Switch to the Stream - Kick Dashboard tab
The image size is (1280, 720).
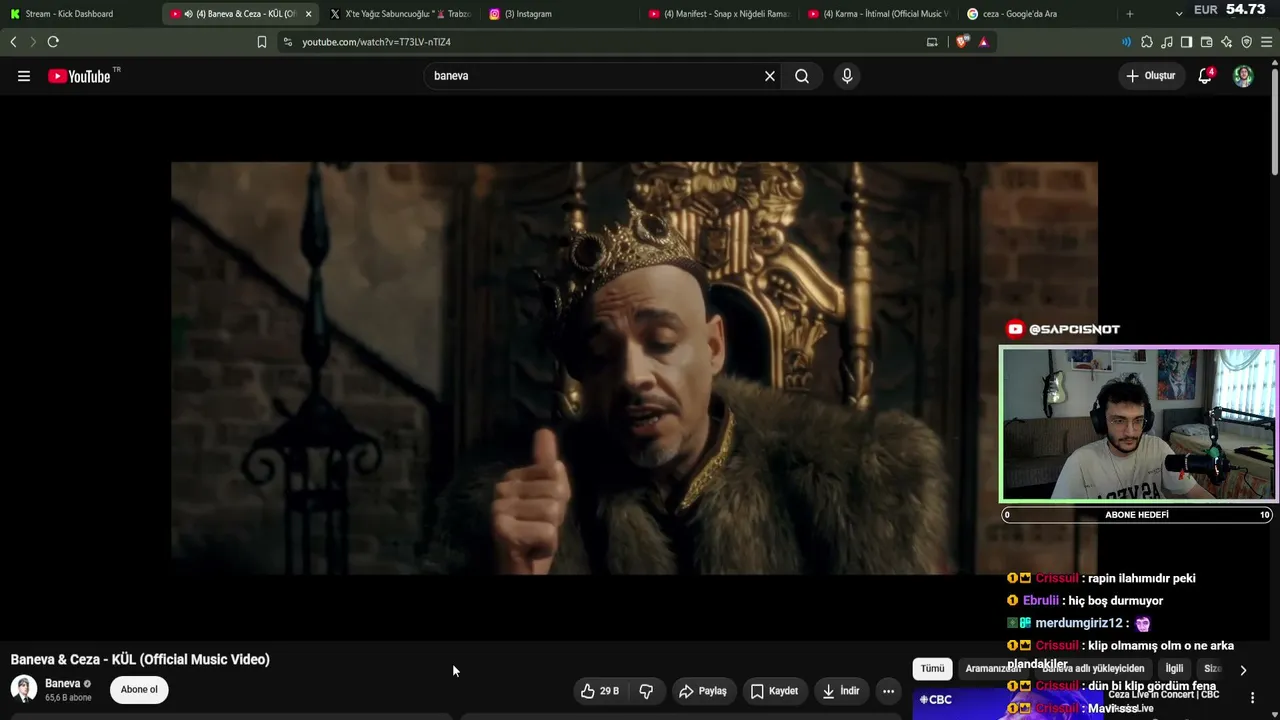coord(80,14)
